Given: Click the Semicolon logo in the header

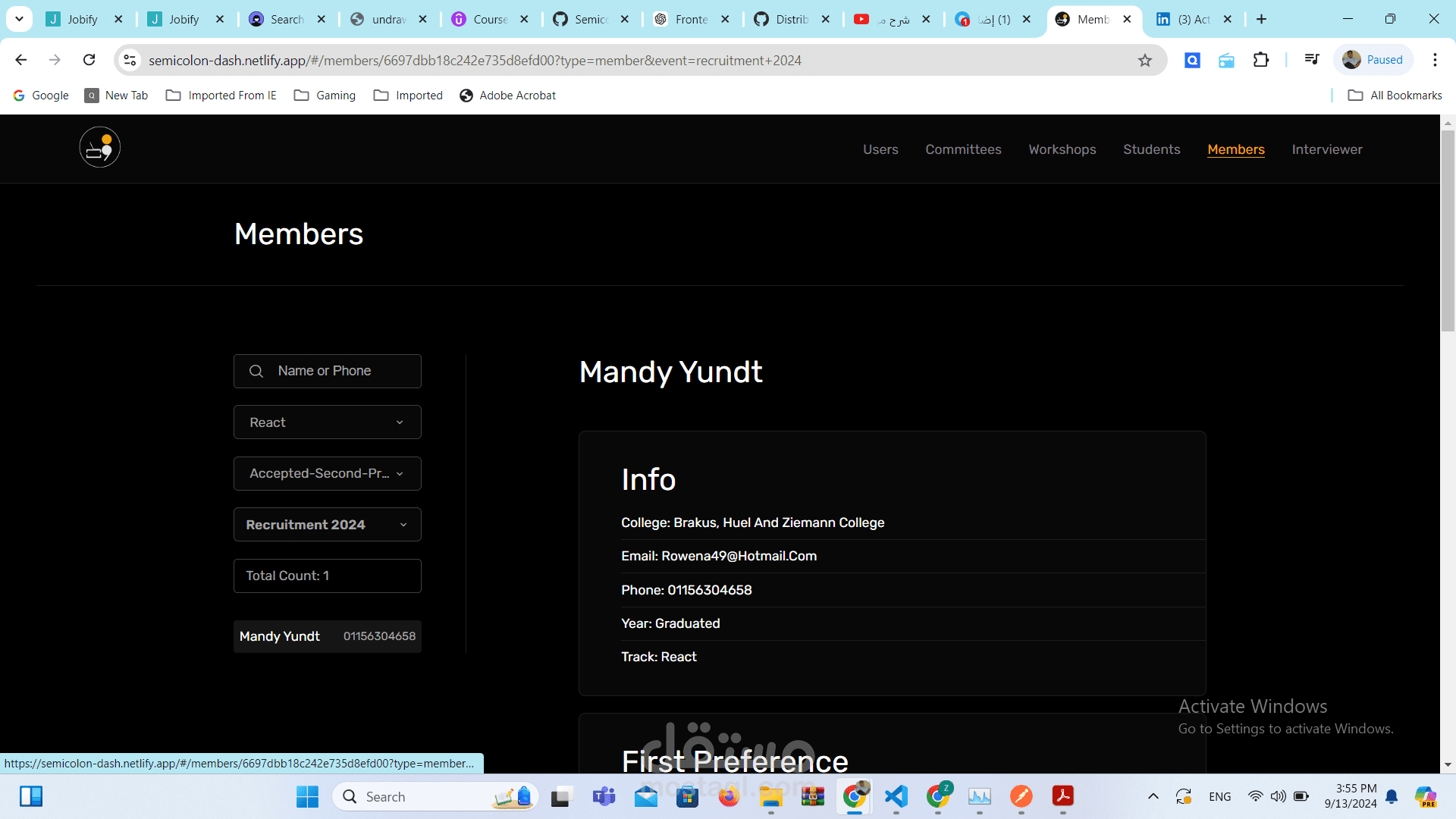Looking at the screenshot, I should [x=99, y=147].
